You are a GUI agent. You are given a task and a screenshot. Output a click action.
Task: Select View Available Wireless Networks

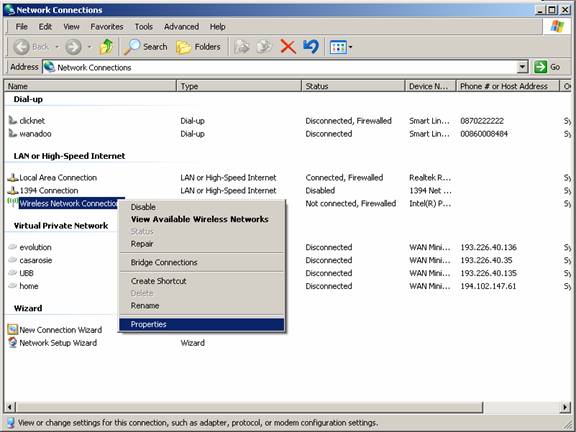coord(202,219)
